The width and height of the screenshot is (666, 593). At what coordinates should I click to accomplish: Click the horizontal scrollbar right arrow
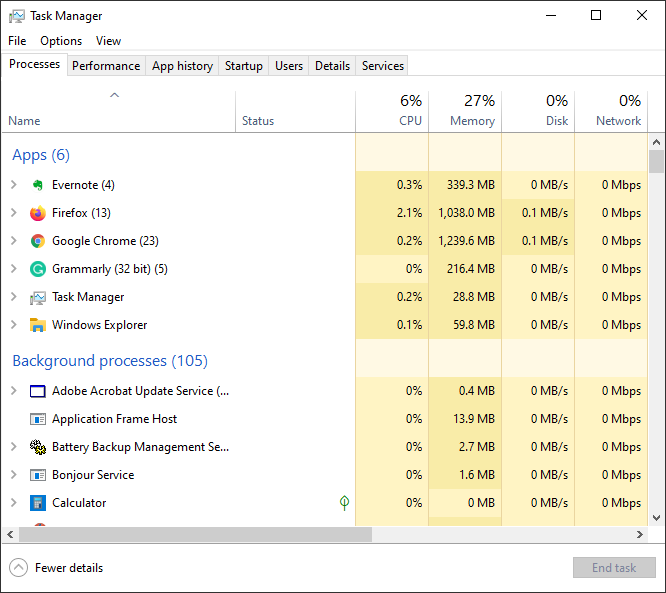pyautogui.click(x=640, y=534)
